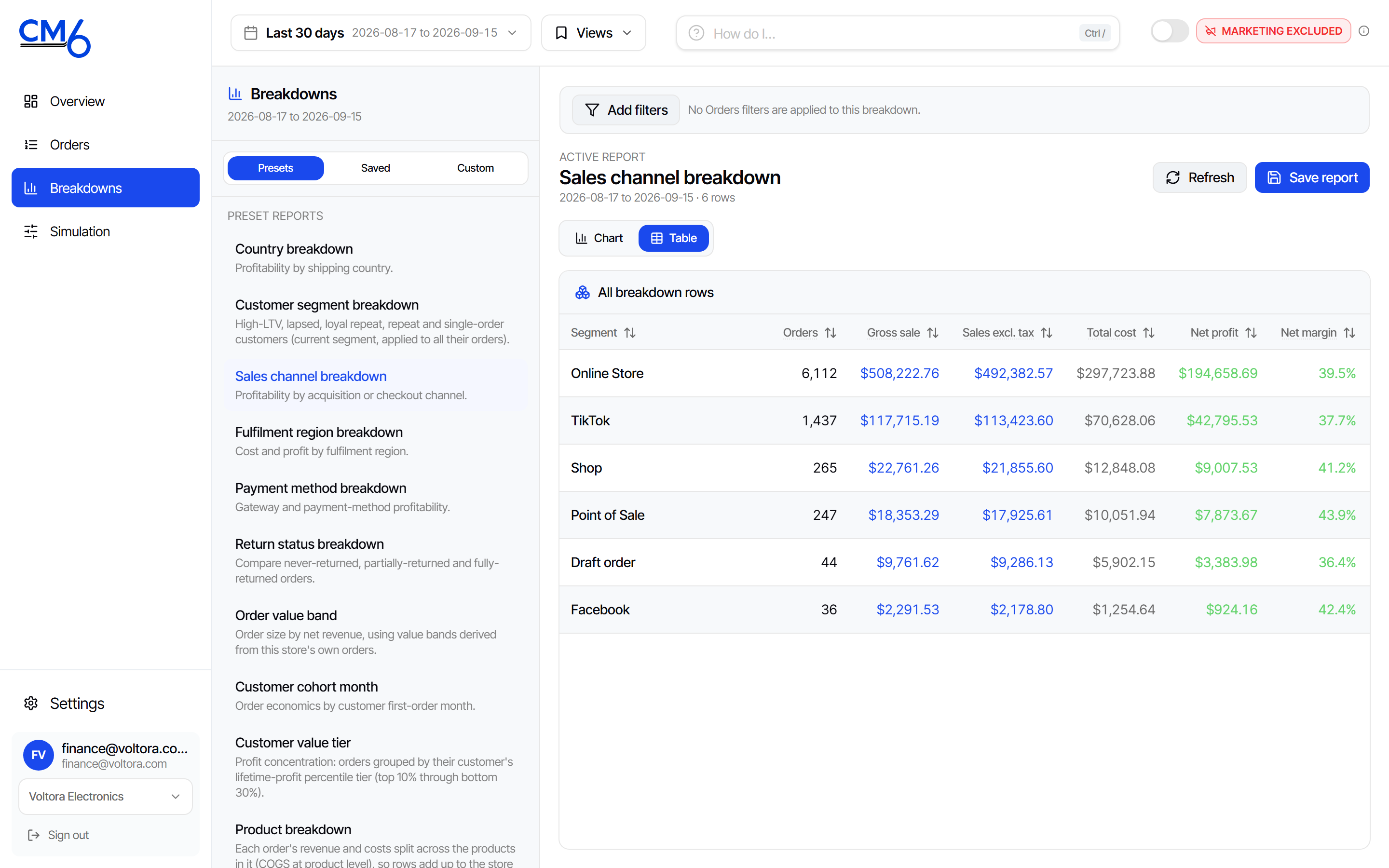
Task: Open Customer segment breakdown preset
Action: (375, 322)
